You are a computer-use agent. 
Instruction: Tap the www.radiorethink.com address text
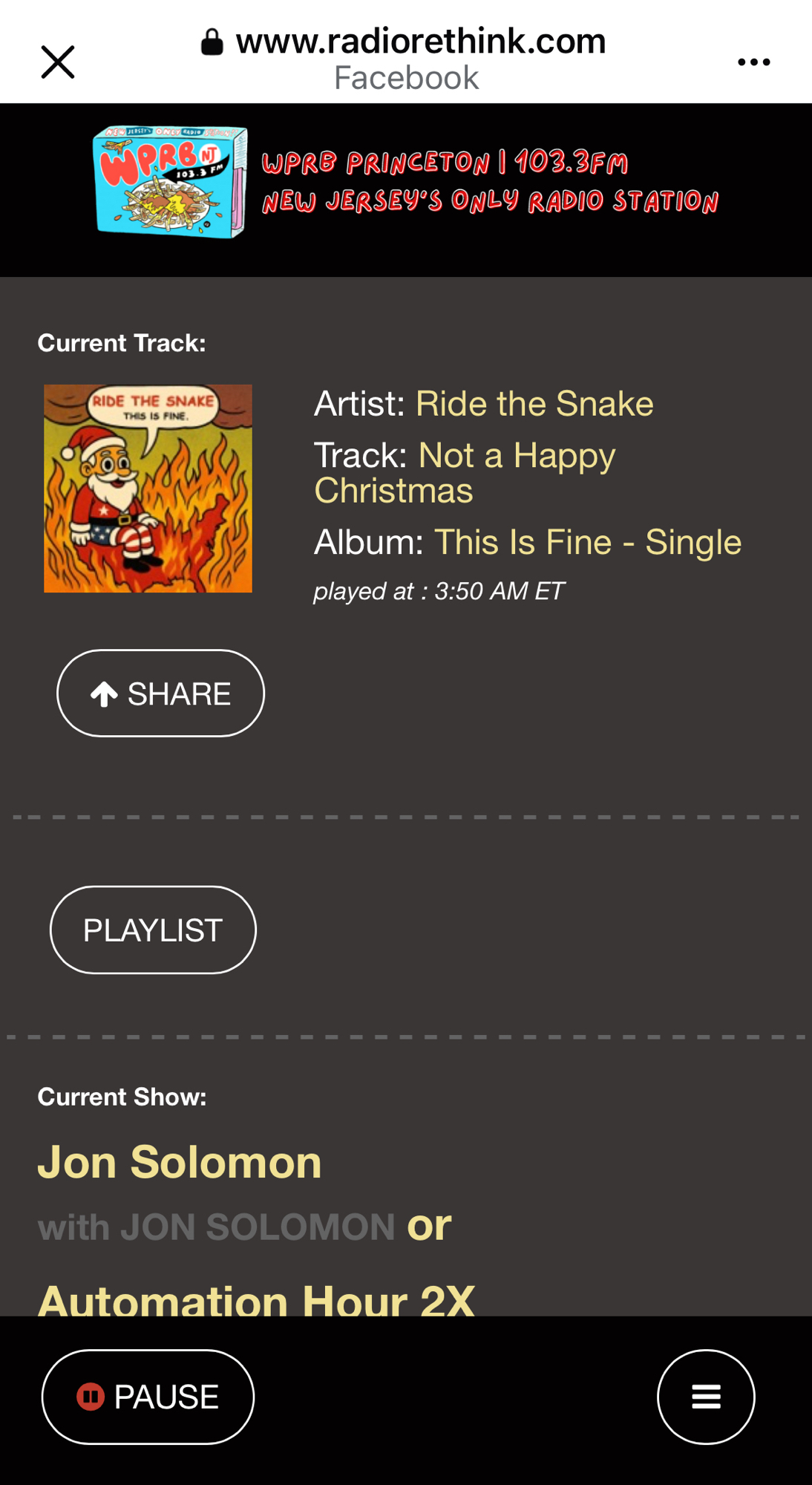tap(421, 42)
